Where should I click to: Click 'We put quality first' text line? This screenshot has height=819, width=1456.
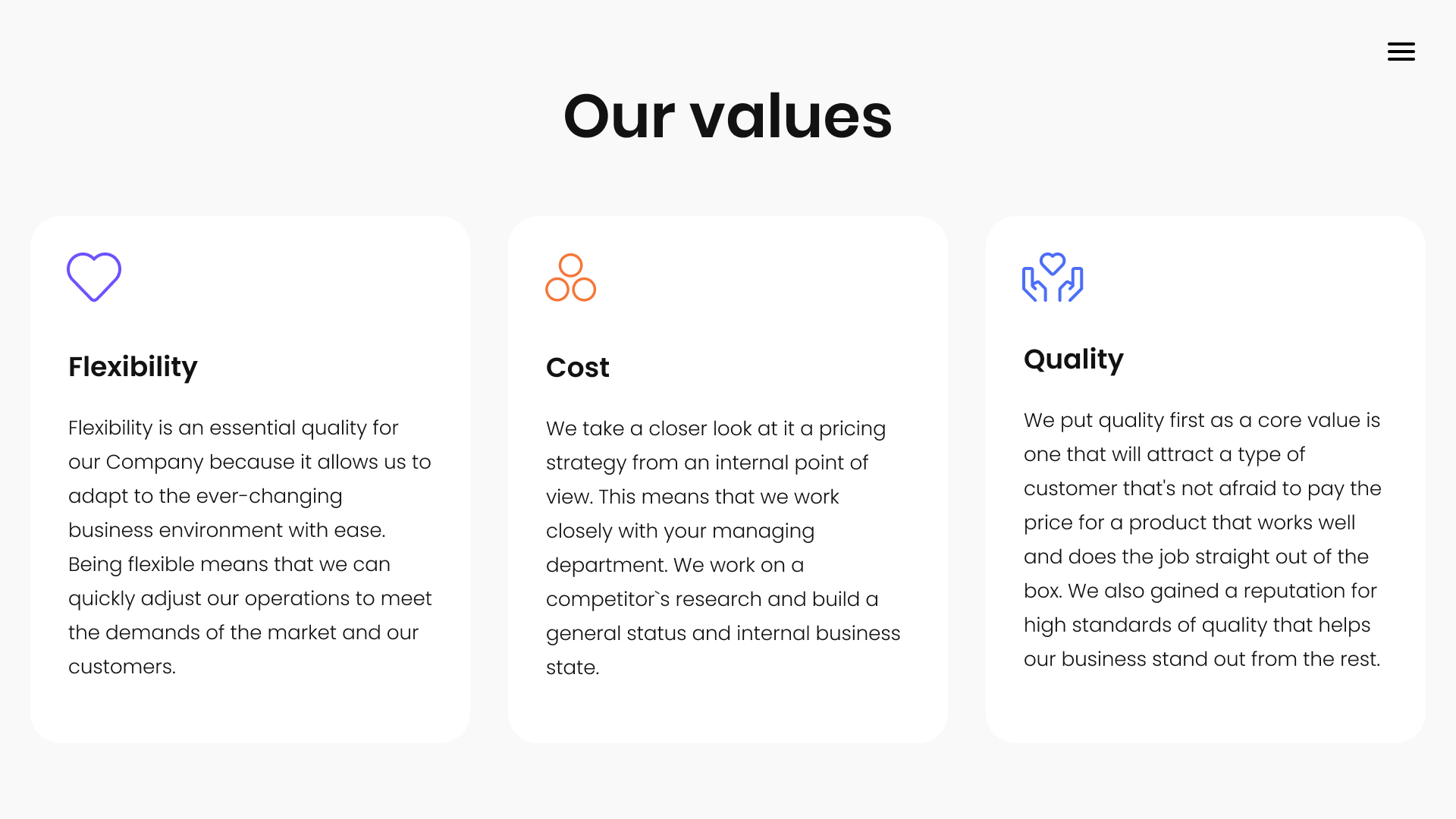pos(1202,420)
